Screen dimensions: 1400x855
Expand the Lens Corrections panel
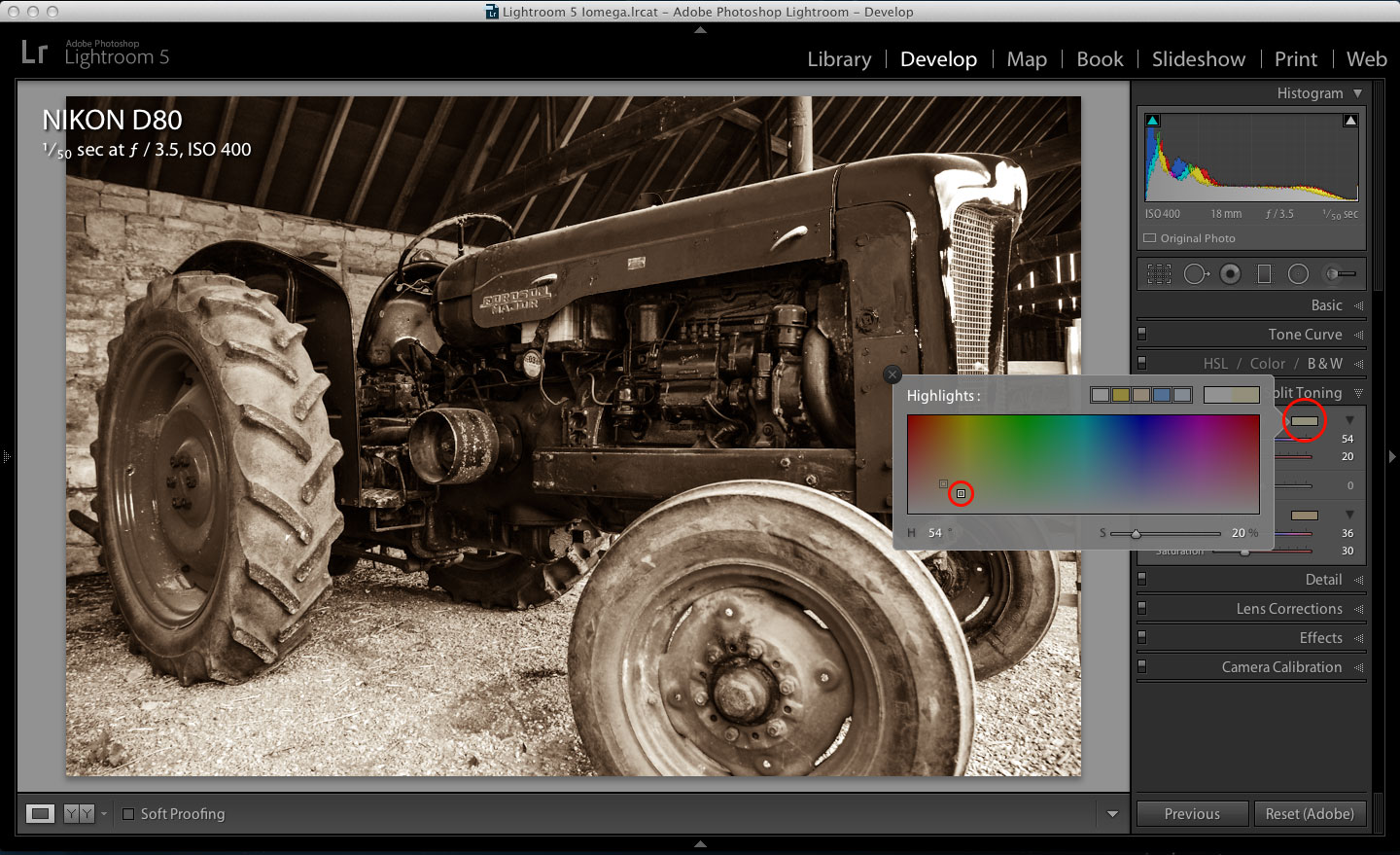pos(1358,609)
